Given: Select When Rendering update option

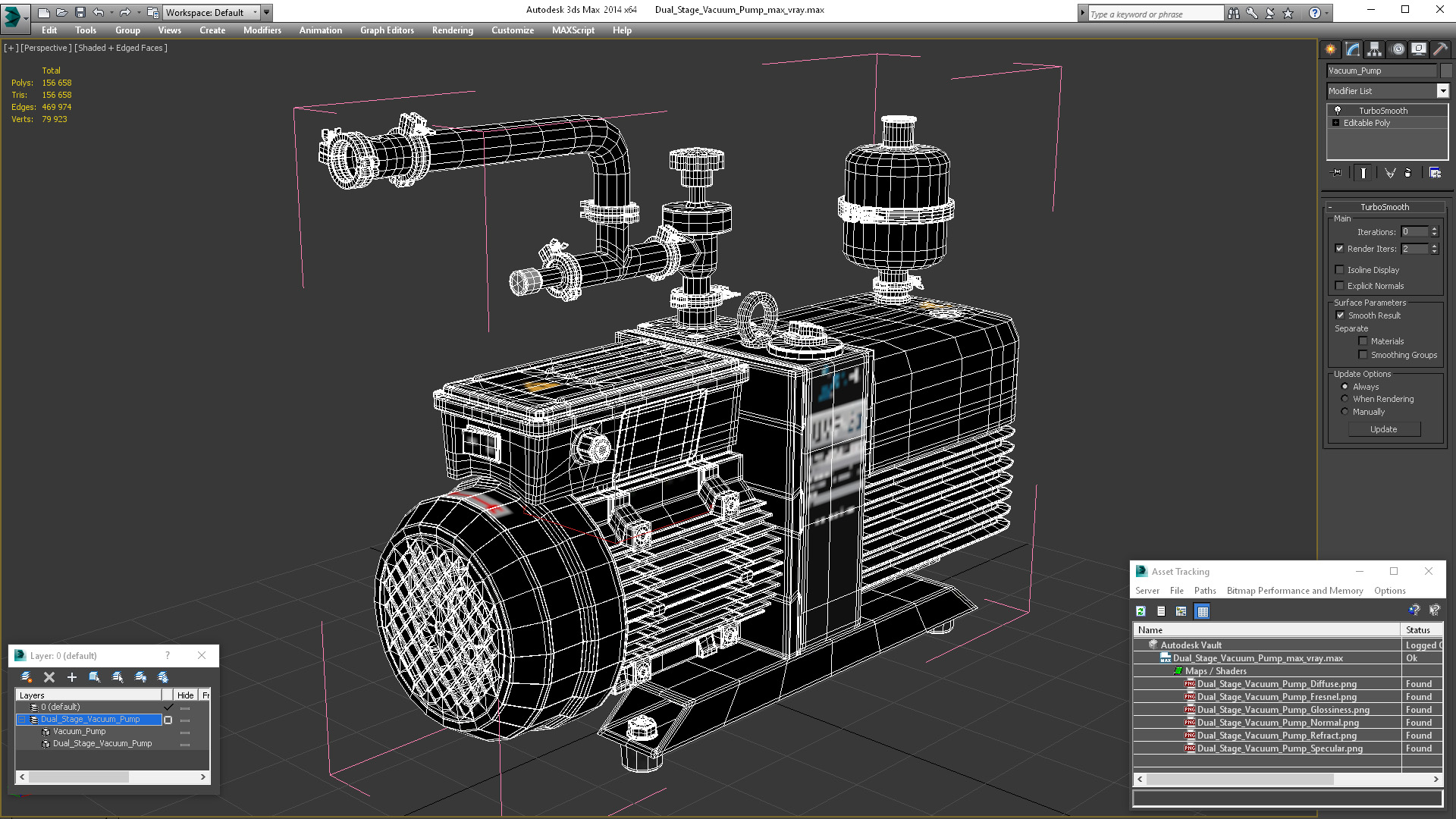Looking at the screenshot, I should [1345, 399].
